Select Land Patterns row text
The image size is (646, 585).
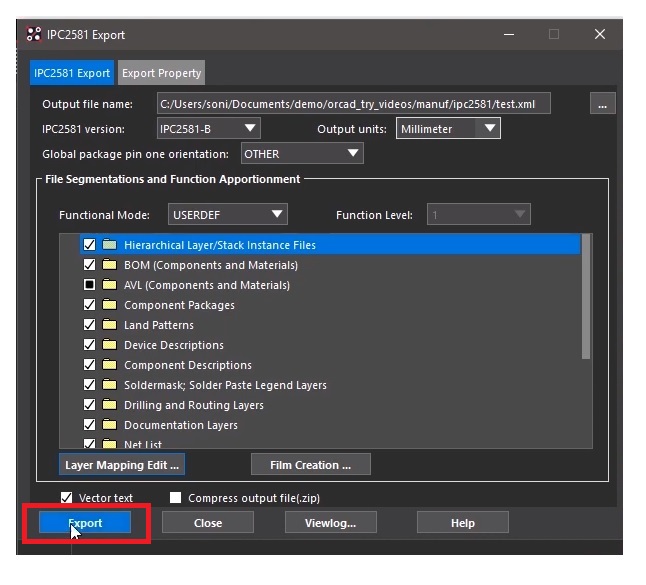coord(159,325)
